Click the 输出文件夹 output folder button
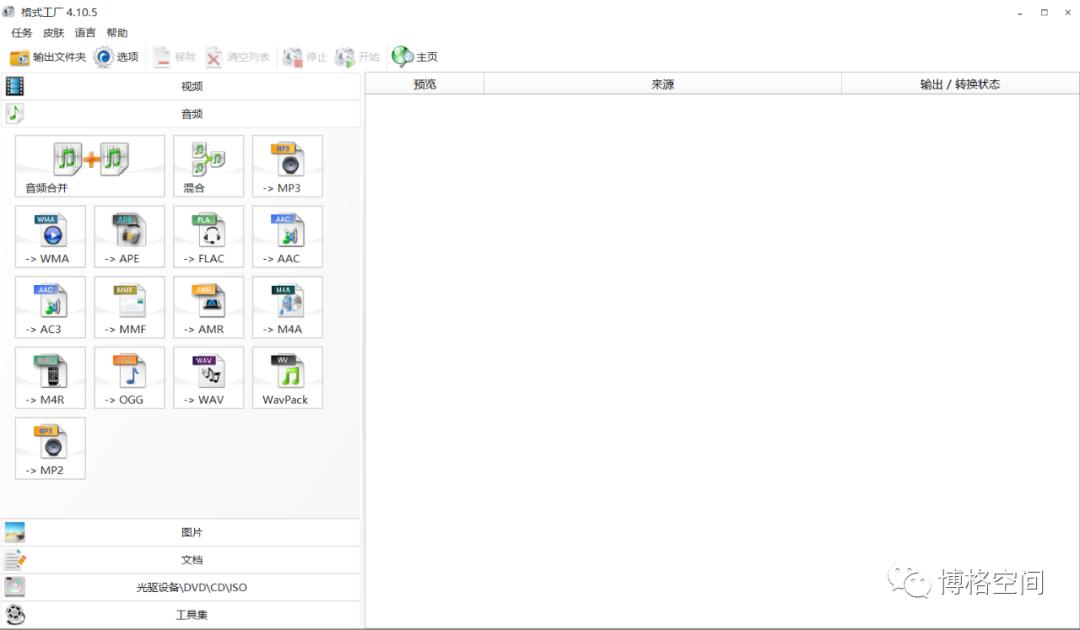1080x630 pixels. tap(48, 57)
